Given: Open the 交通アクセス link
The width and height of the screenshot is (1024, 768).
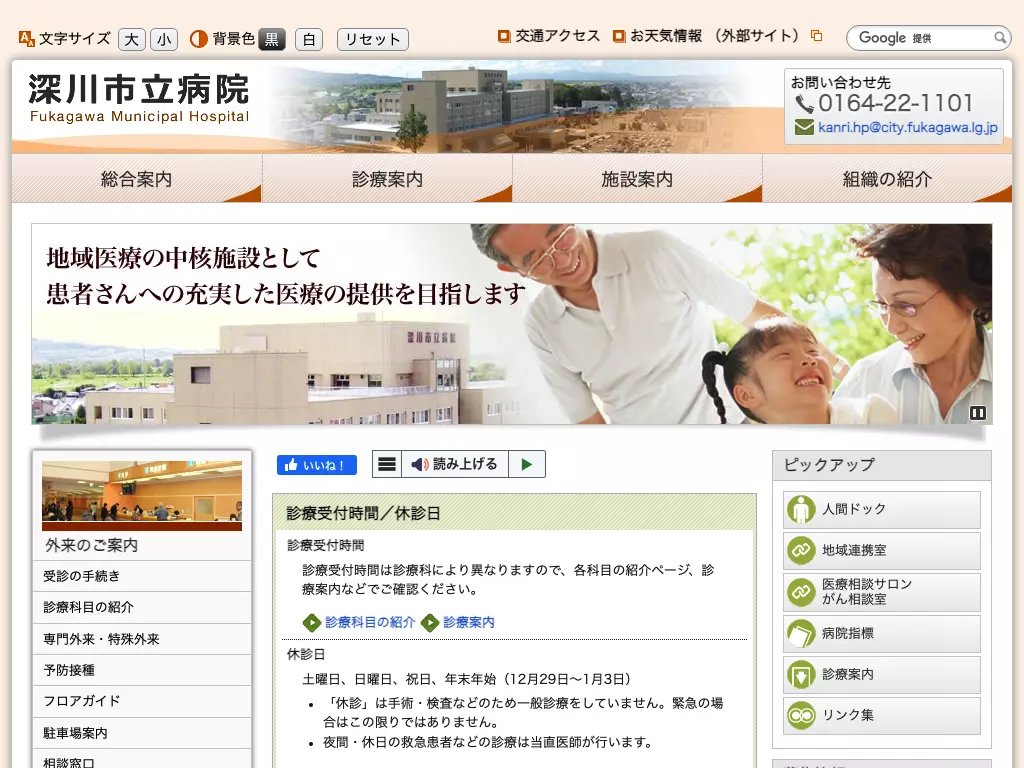Looking at the screenshot, I should point(557,36).
